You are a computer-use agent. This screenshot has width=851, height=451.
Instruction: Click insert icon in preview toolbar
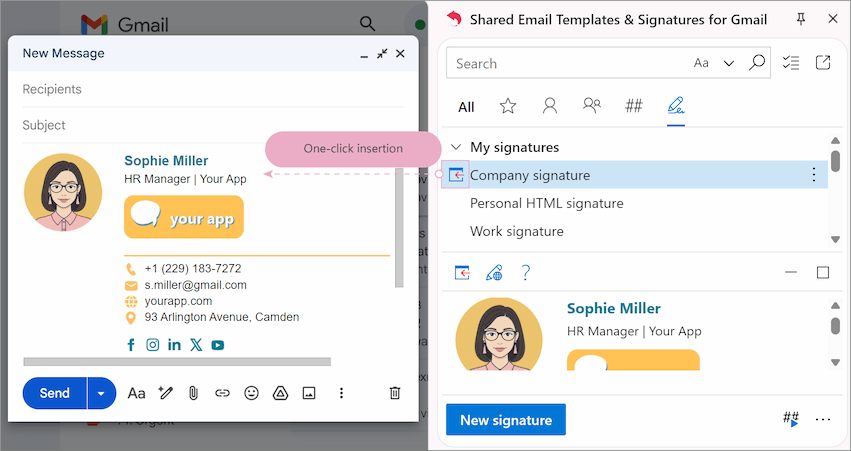(462, 272)
